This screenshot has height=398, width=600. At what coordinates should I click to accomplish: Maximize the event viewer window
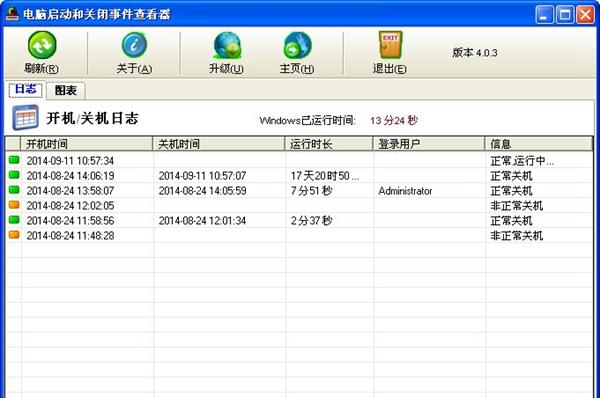565,15
